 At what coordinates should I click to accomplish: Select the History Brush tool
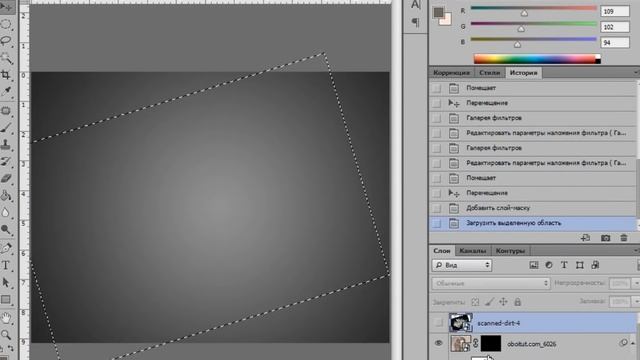pyautogui.click(x=6, y=162)
